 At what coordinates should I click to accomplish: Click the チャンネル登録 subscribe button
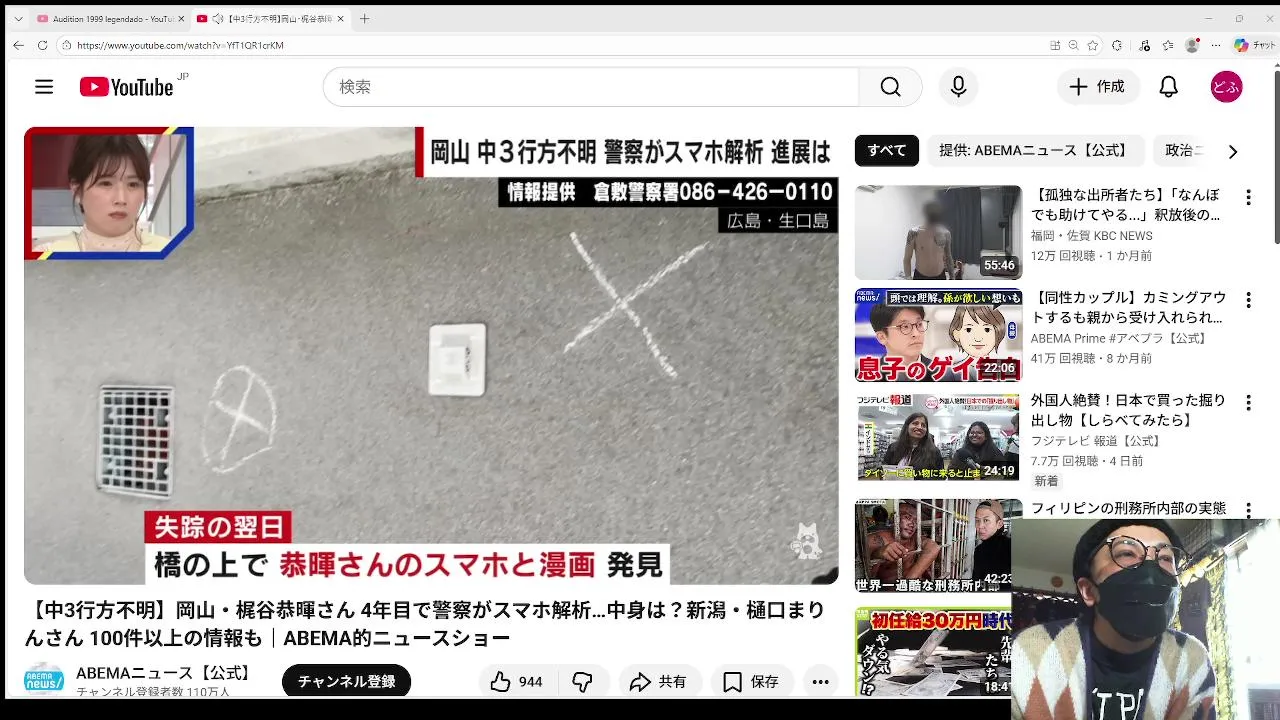pos(346,682)
